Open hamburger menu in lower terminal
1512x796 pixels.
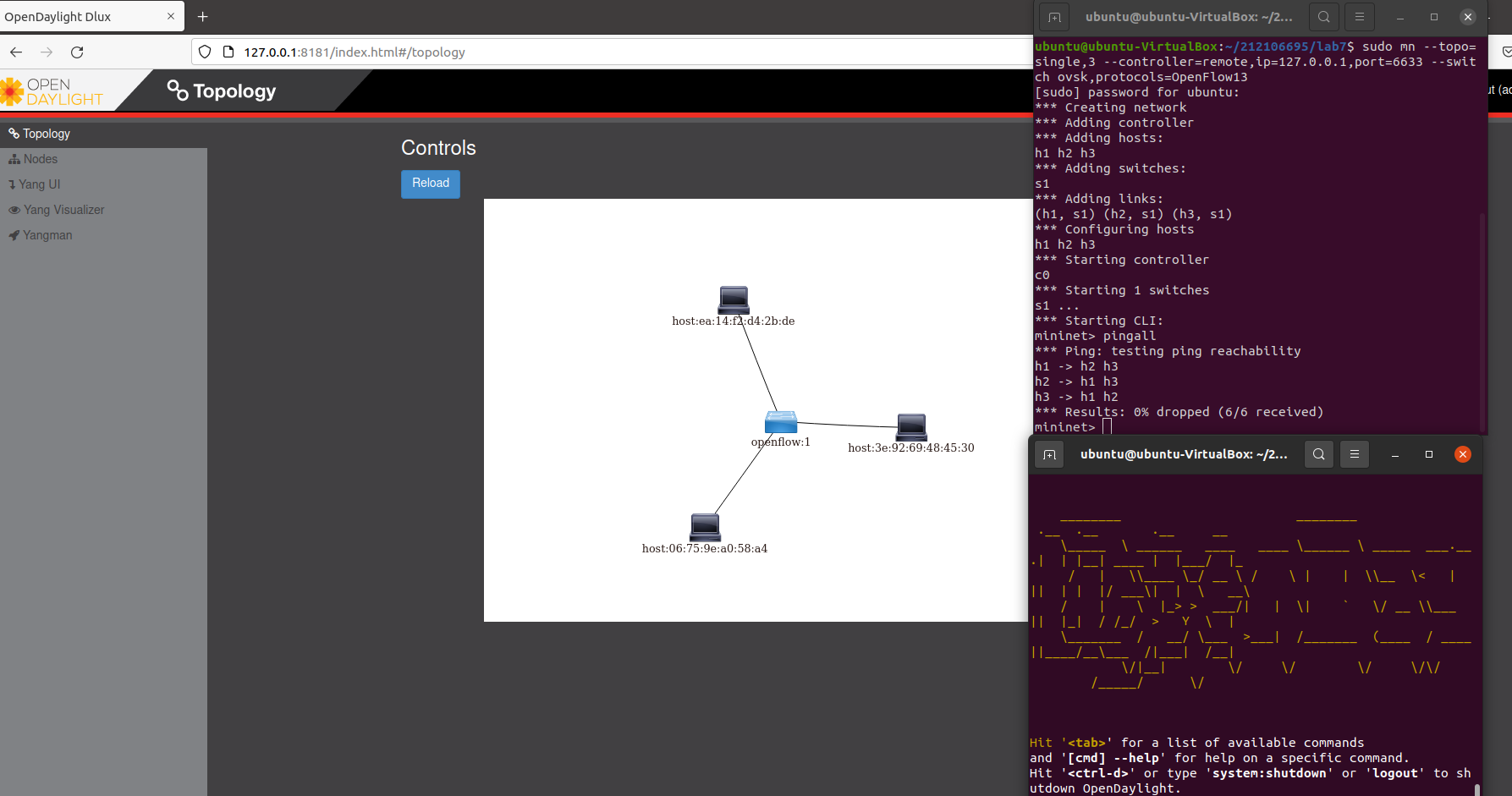tap(1355, 454)
